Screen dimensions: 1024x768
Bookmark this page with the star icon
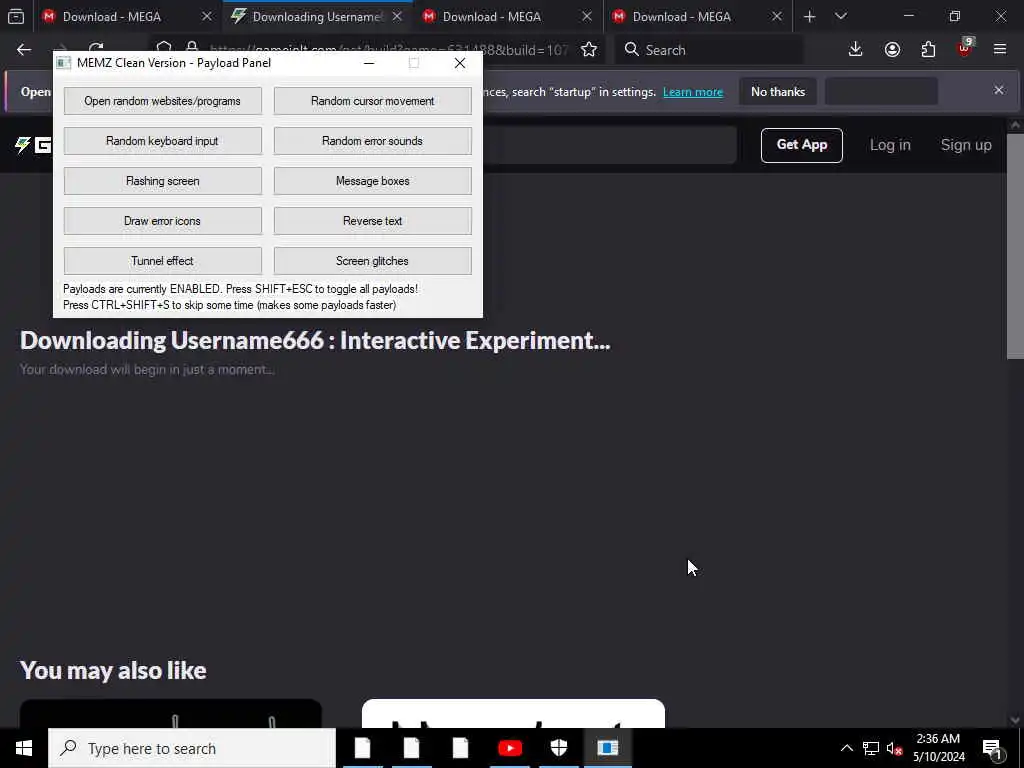[588, 50]
